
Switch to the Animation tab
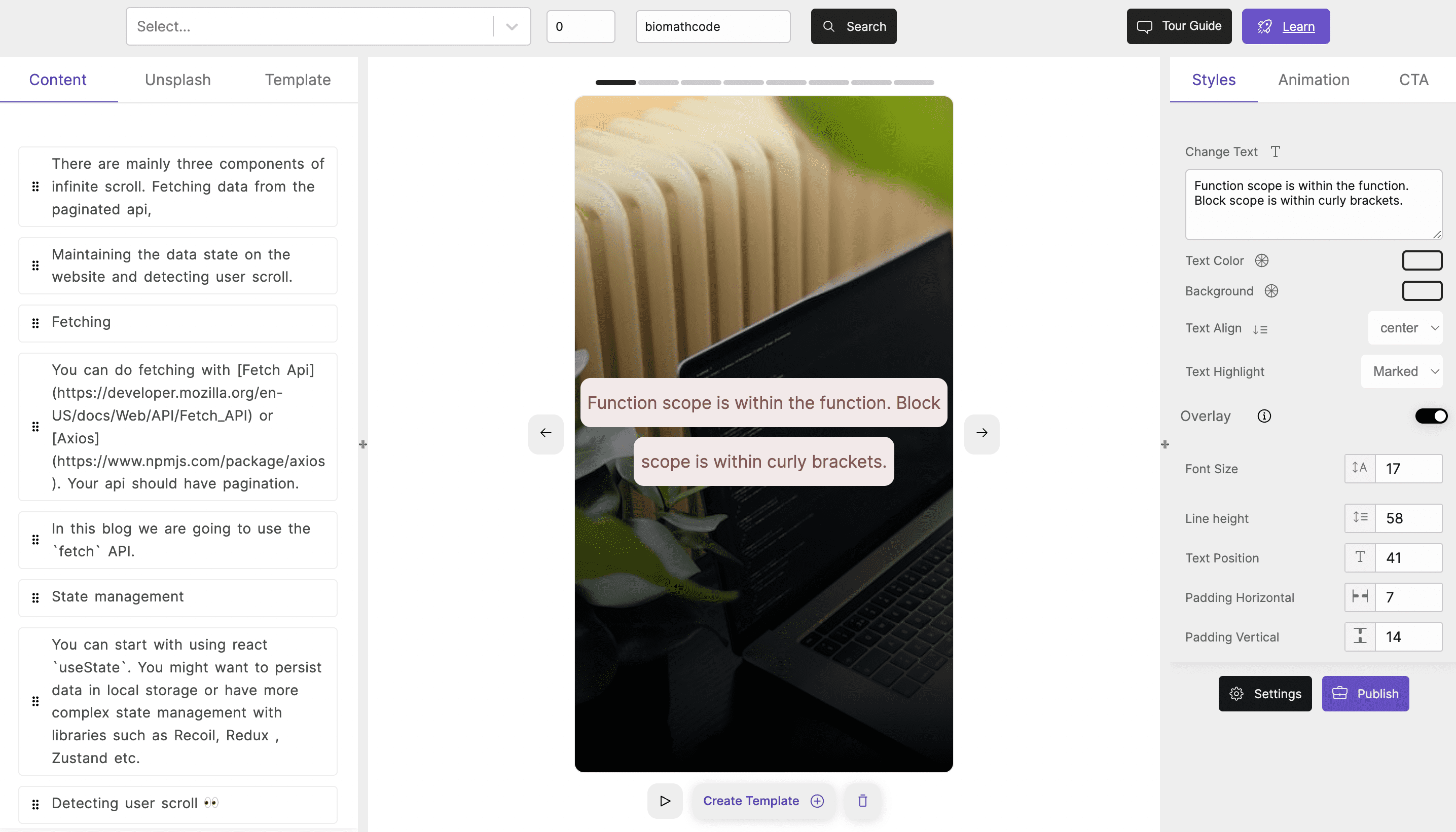[x=1313, y=79]
